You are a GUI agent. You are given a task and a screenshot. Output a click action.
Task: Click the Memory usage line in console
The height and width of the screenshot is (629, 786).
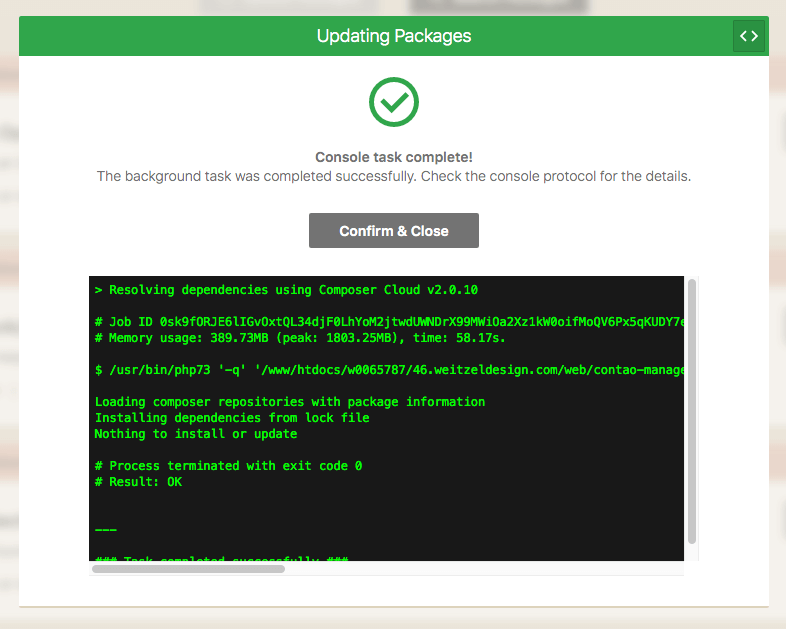pos(300,338)
